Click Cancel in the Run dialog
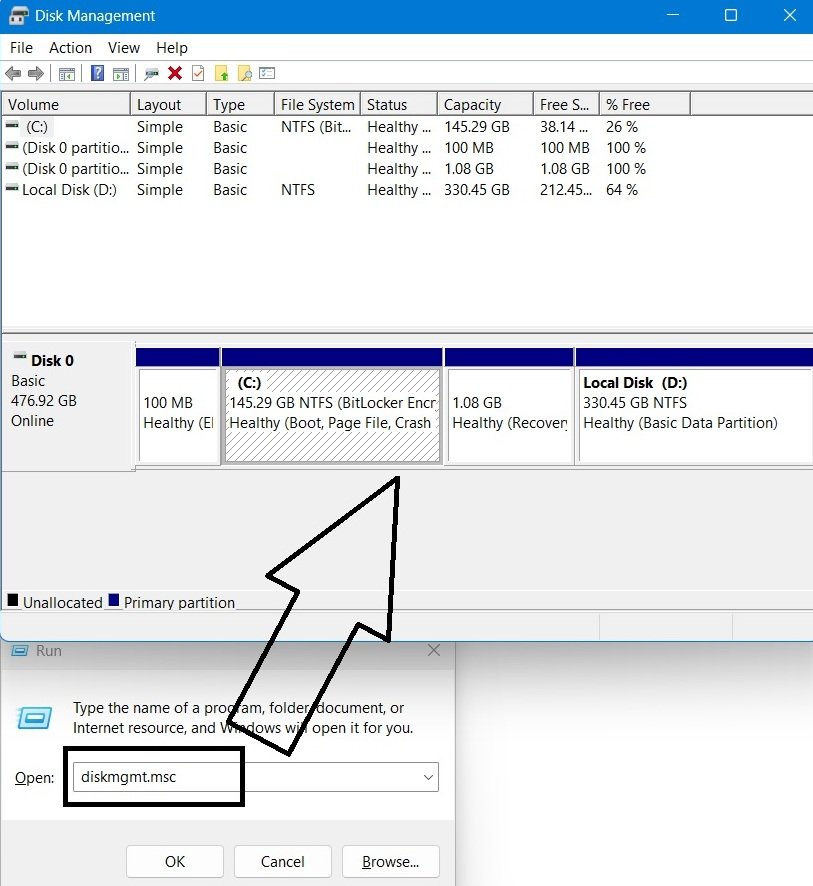Screen dimensions: 813x886 [282, 862]
